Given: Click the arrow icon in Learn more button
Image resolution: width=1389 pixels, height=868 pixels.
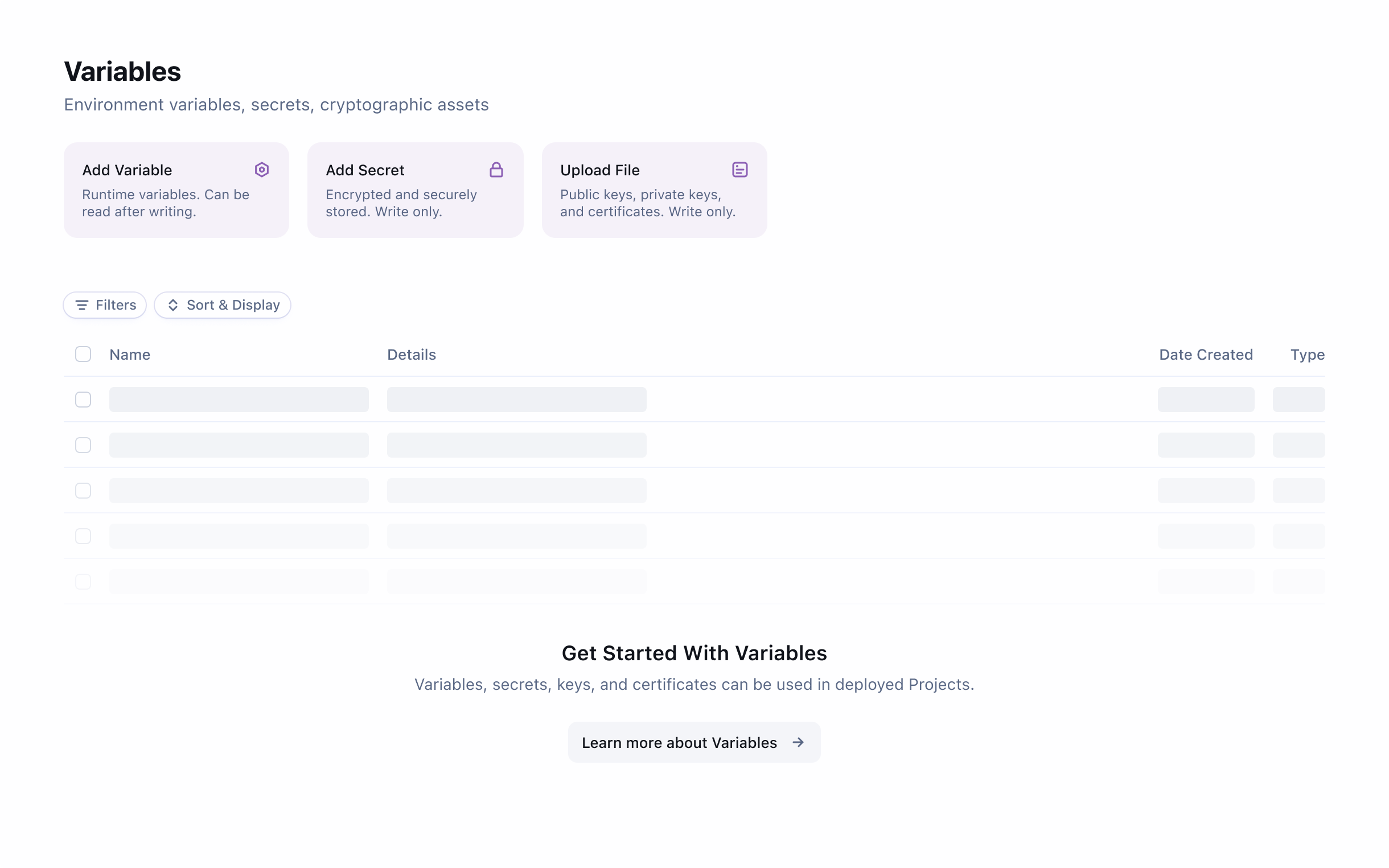Looking at the screenshot, I should pos(798,742).
